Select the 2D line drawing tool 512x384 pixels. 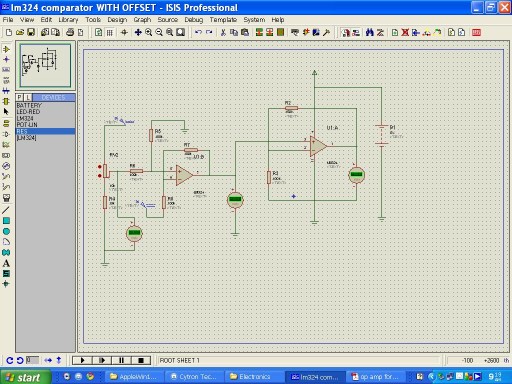tap(6, 210)
